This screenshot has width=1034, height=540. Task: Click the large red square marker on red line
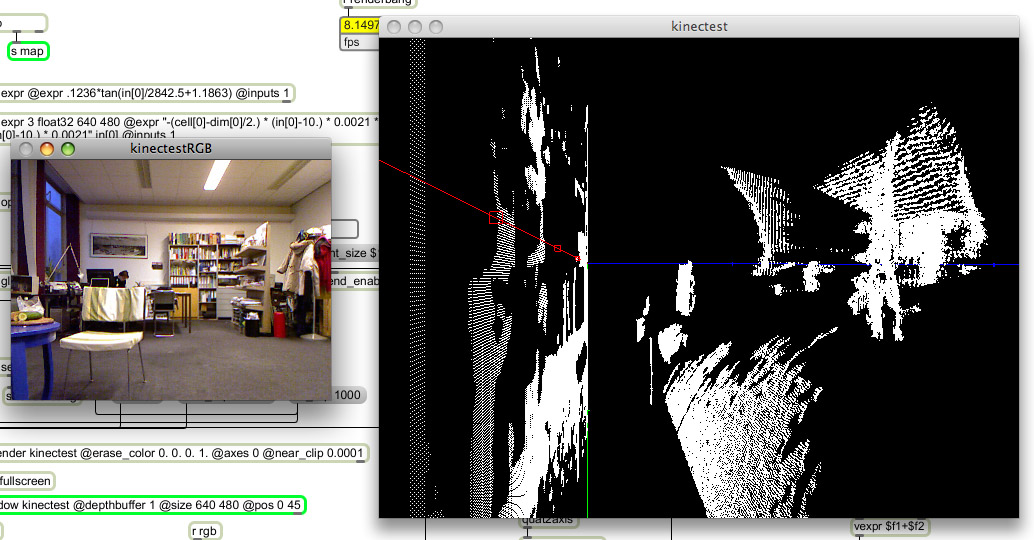pyautogui.click(x=496, y=217)
